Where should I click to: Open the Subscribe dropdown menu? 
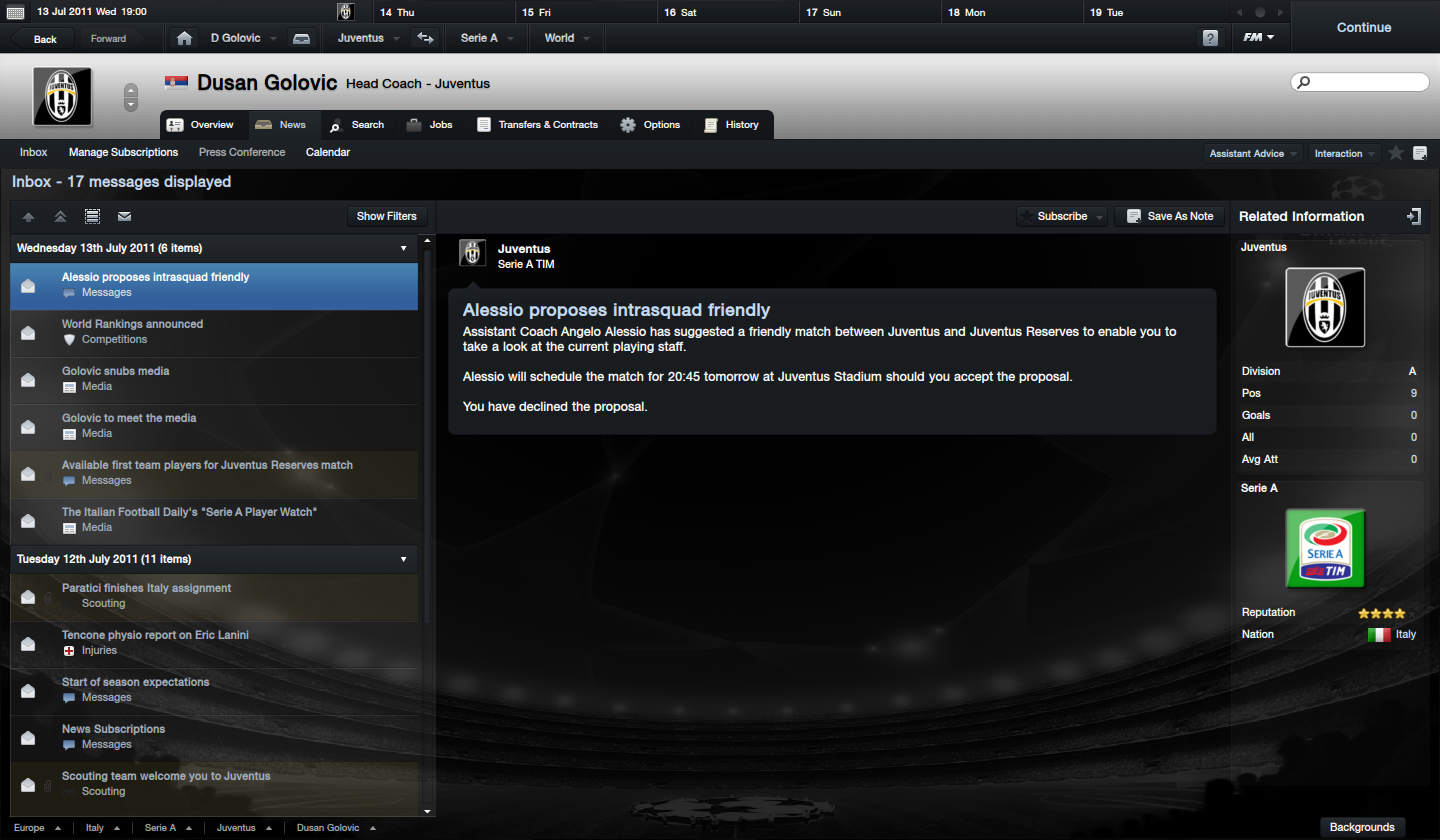click(x=1063, y=216)
